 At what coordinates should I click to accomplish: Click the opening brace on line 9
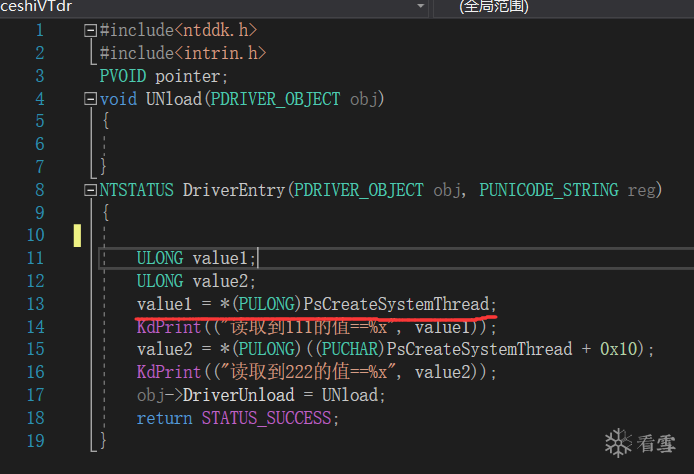pos(105,213)
